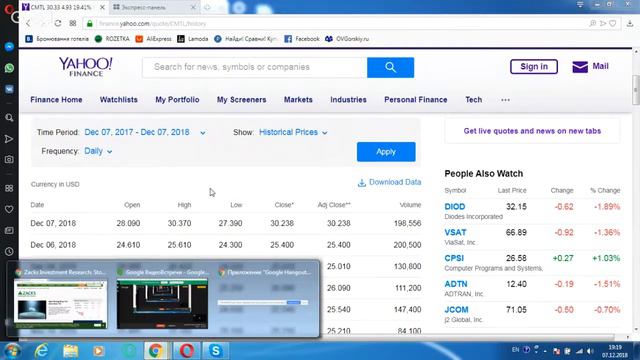Screen dimensions: 640x360
Task: Open Markets menu item
Action: click(x=298, y=100)
